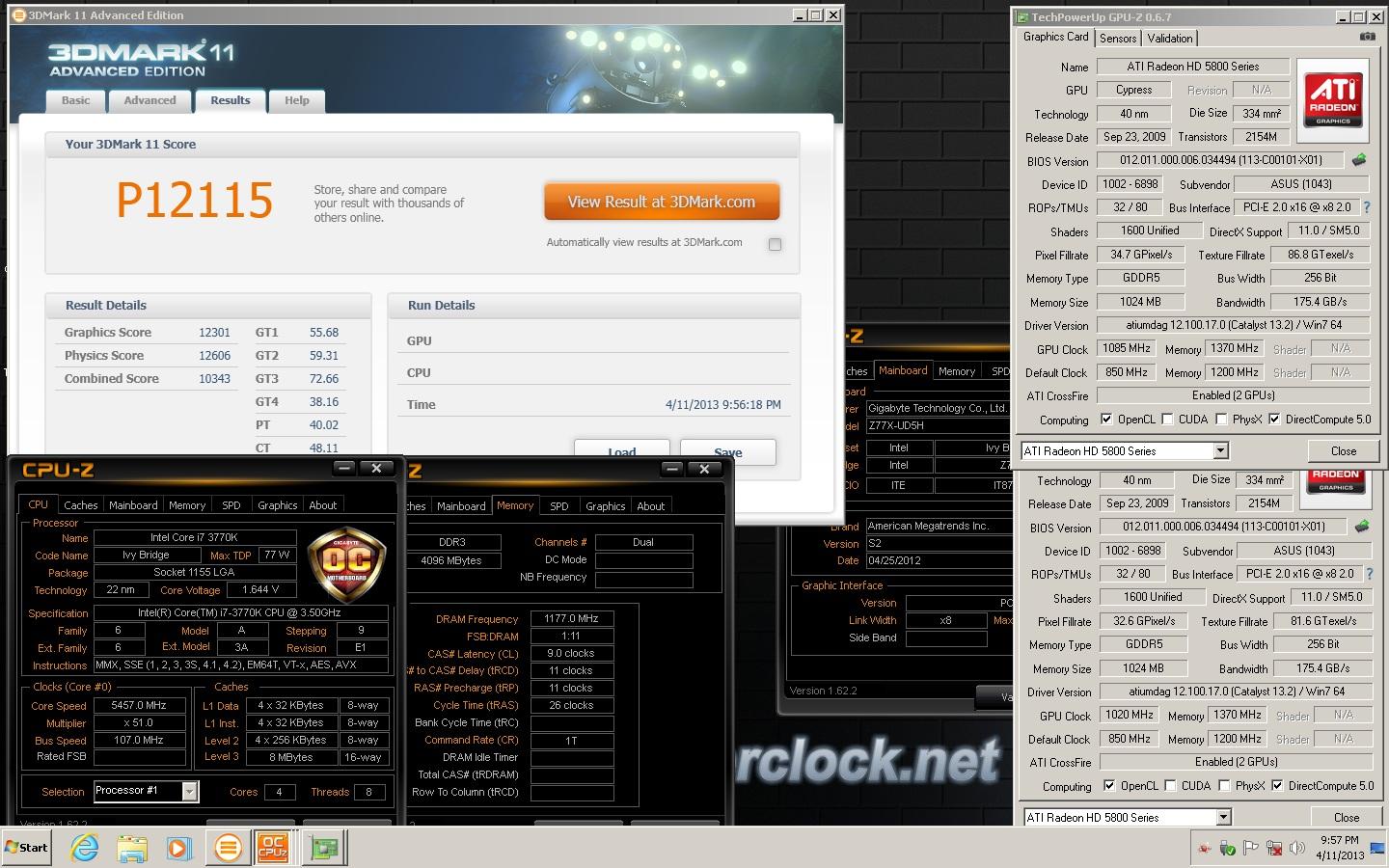Click bus interface question mark in lower GPU-Z
Viewport: 1389px width, 868px height.
[1369, 574]
